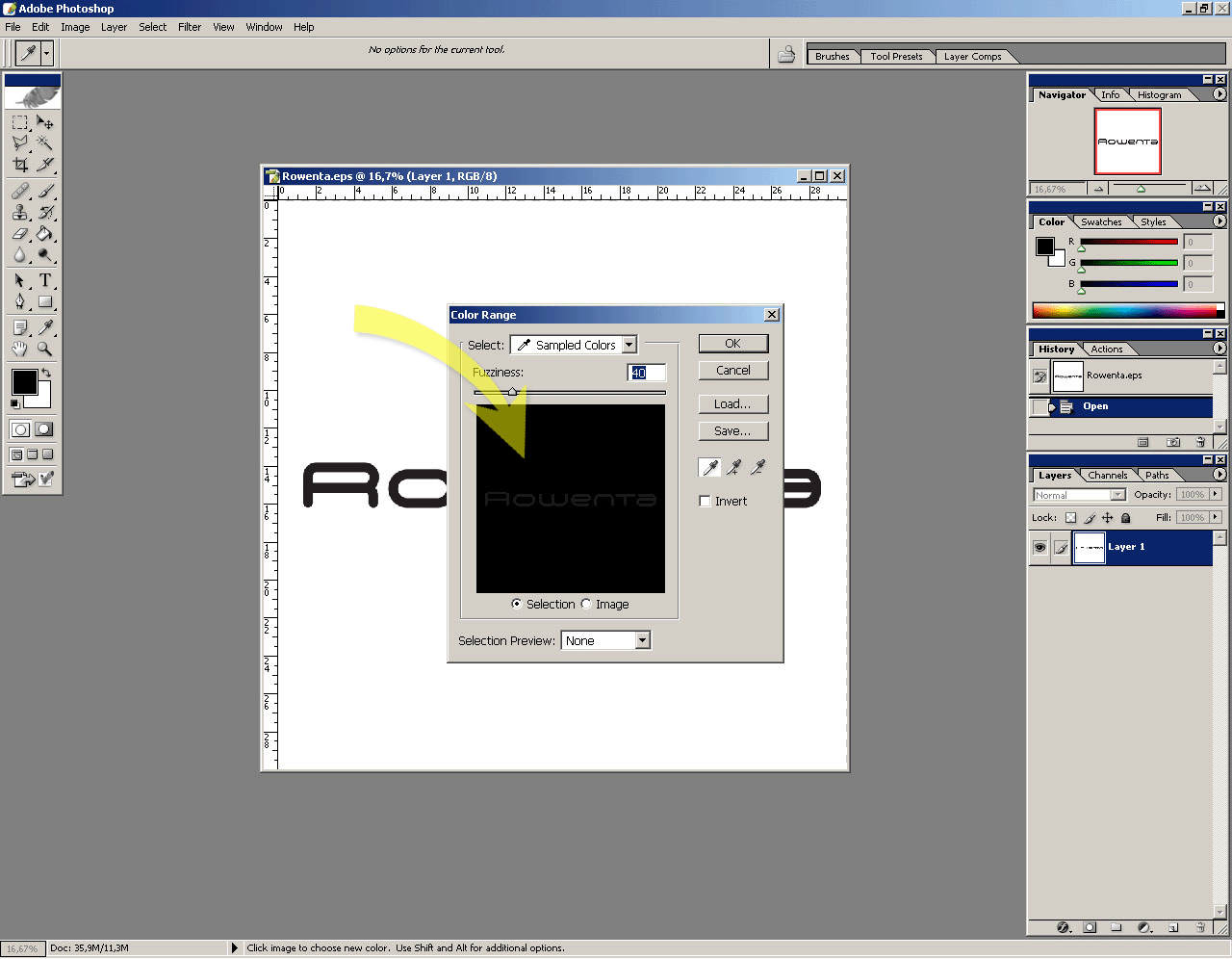Click the history panel trash icon
This screenshot has height=959, width=1232.
click(1200, 442)
